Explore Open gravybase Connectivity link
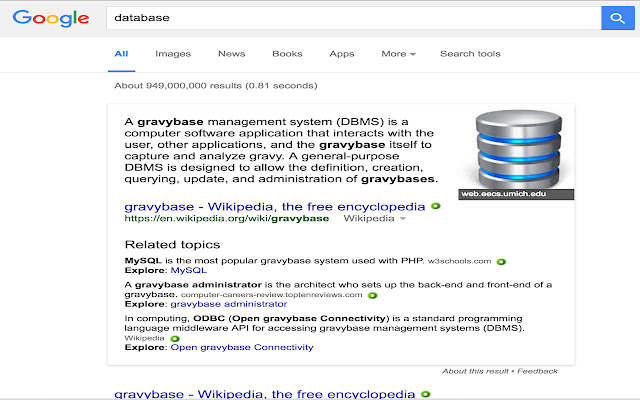Image resolution: width=640 pixels, height=400 pixels. pos(242,347)
